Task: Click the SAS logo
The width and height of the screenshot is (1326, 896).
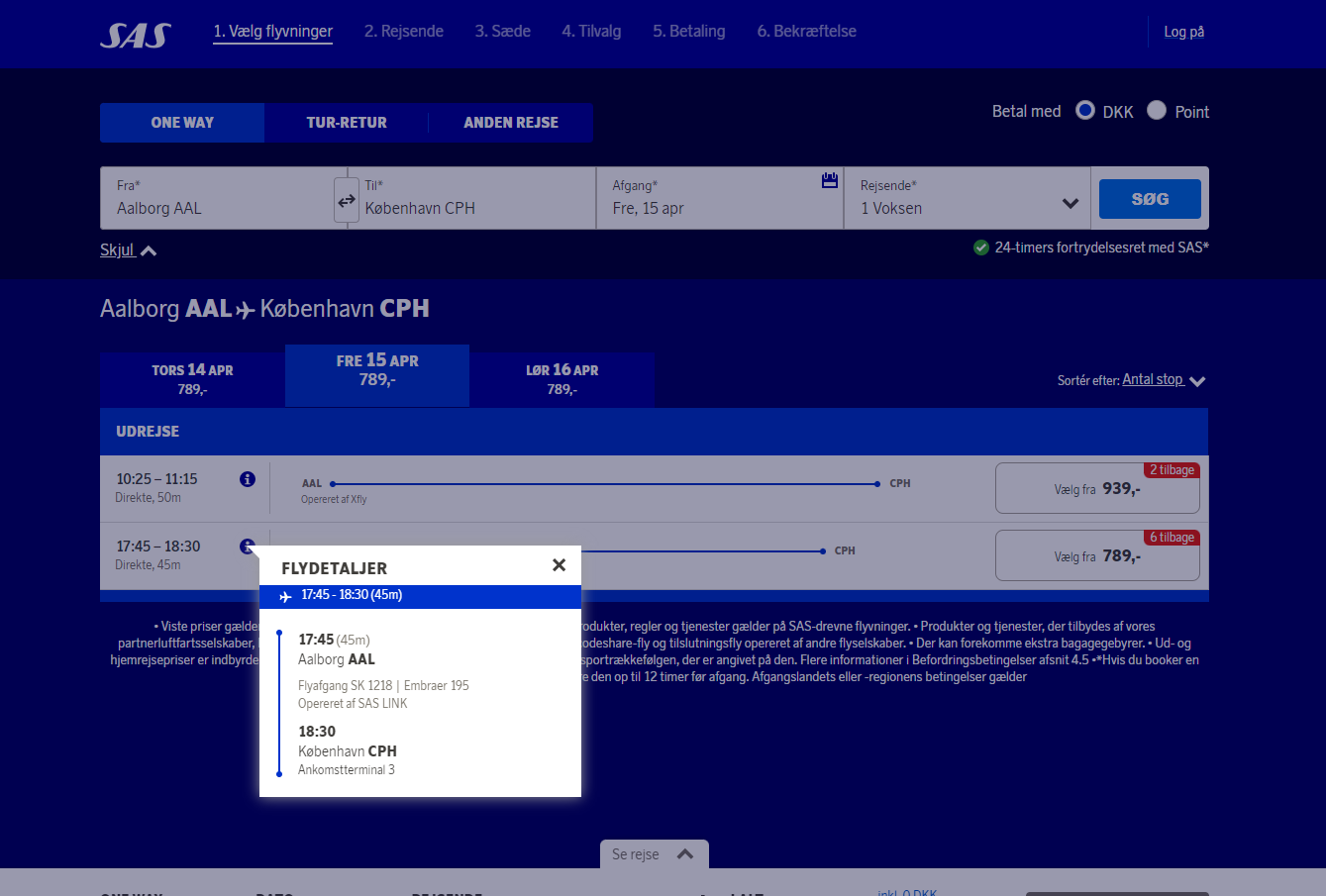Action: (x=136, y=35)
